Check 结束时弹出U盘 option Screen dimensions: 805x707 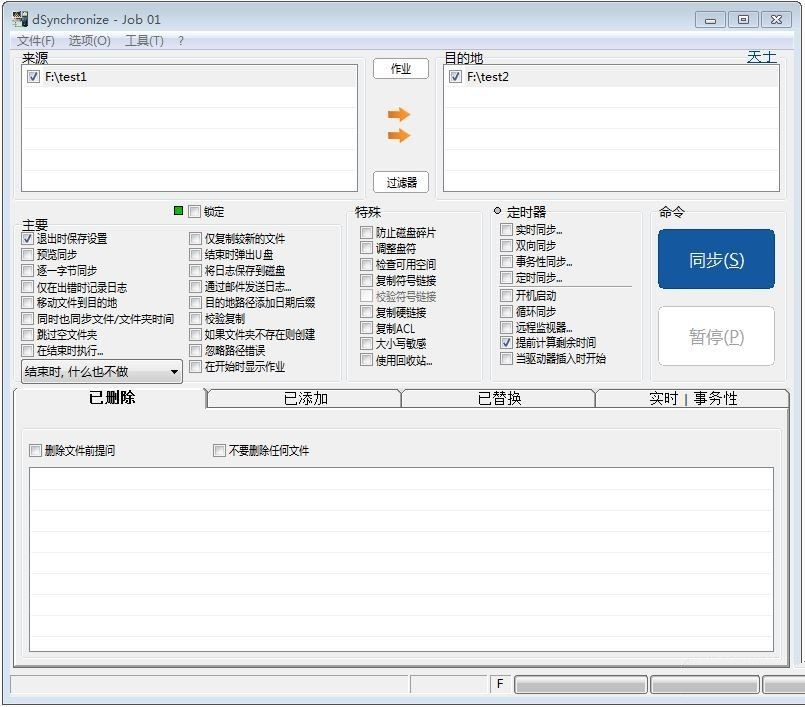click(x=195, y=255)
